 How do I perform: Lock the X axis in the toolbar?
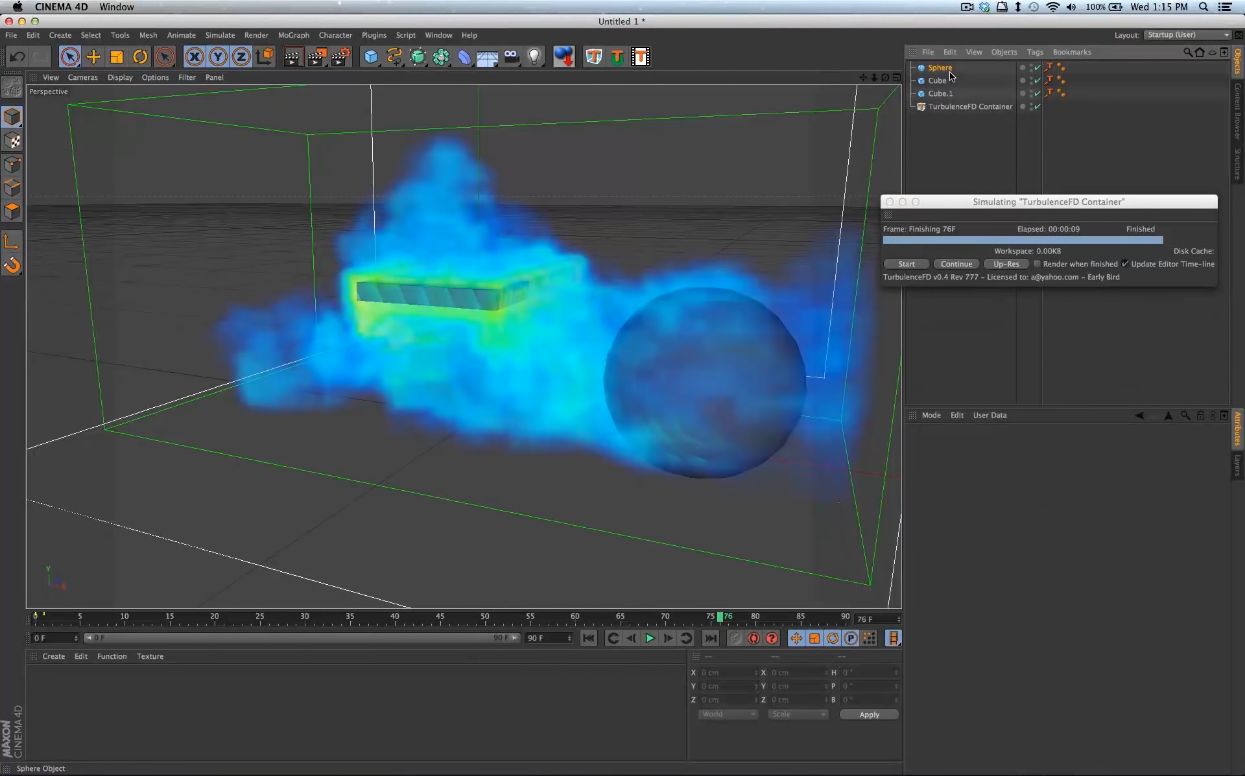tap(195, 57)
